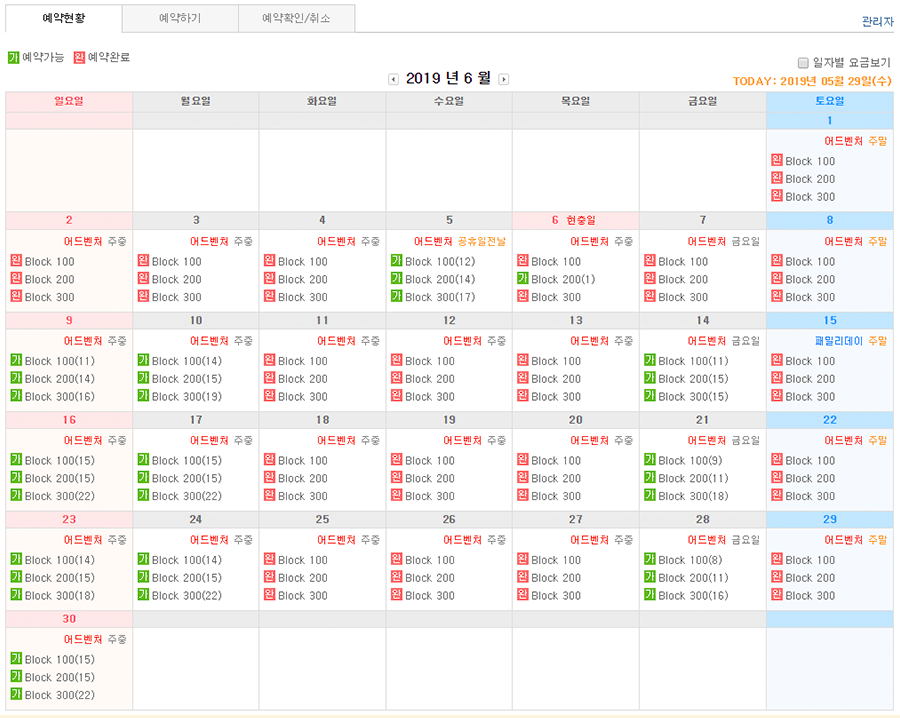Click the 어드벤쳐 금요일 label on June 7
This screenshot has width=900, height=718.
[x=723, y=242]
